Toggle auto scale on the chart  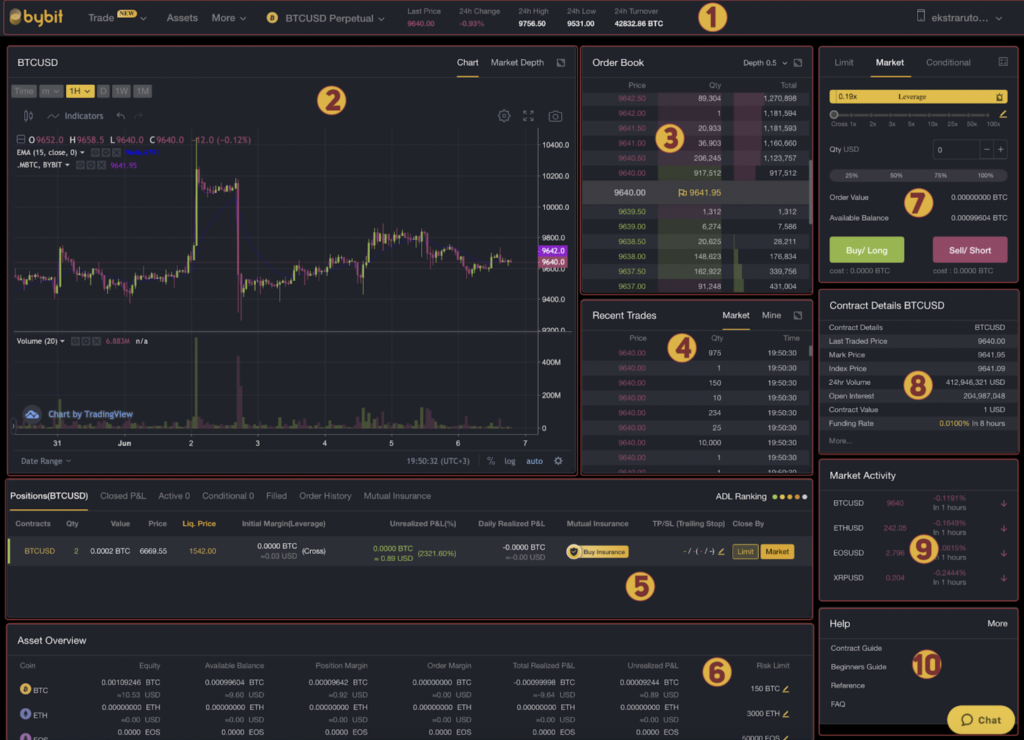point(534,461)
